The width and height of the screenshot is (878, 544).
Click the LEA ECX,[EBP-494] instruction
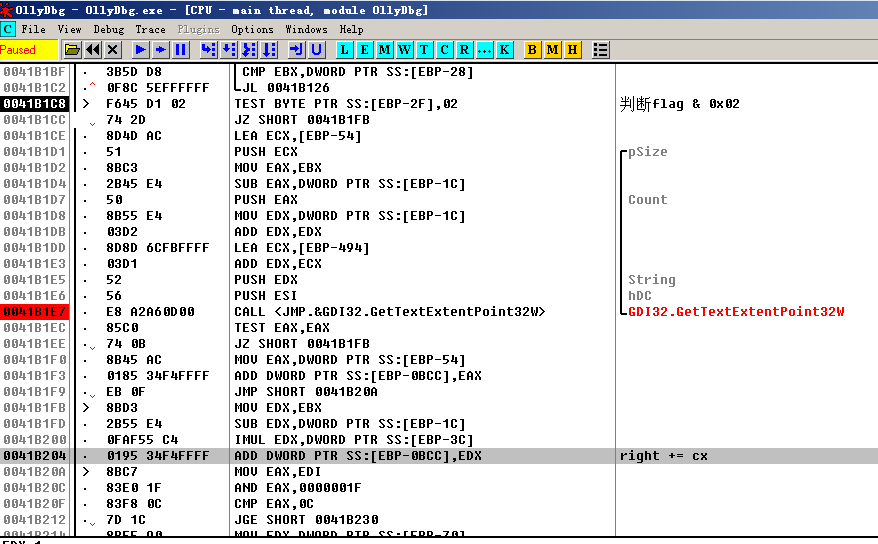click(x=302, y=248)
